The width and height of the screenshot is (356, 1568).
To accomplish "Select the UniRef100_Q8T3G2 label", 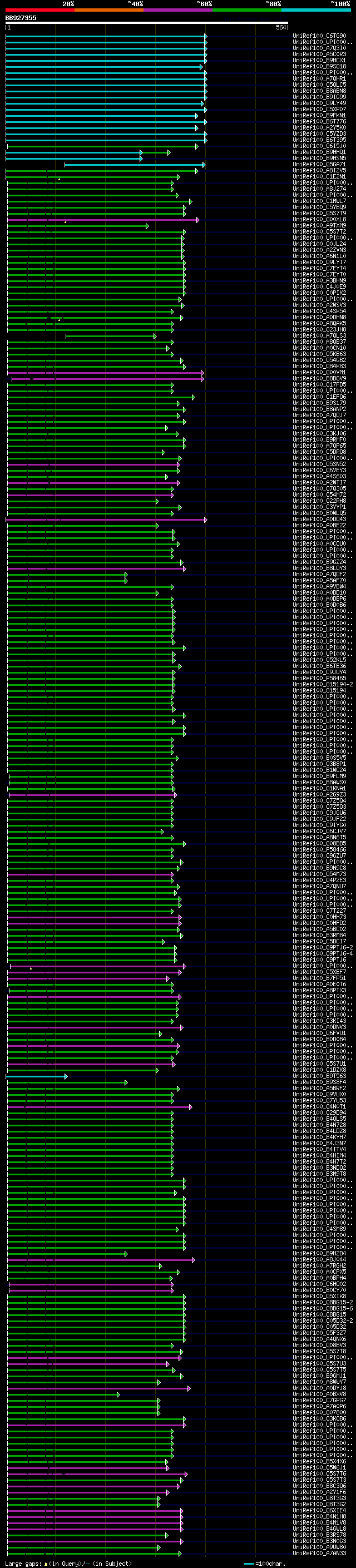I will [319, 1504].
